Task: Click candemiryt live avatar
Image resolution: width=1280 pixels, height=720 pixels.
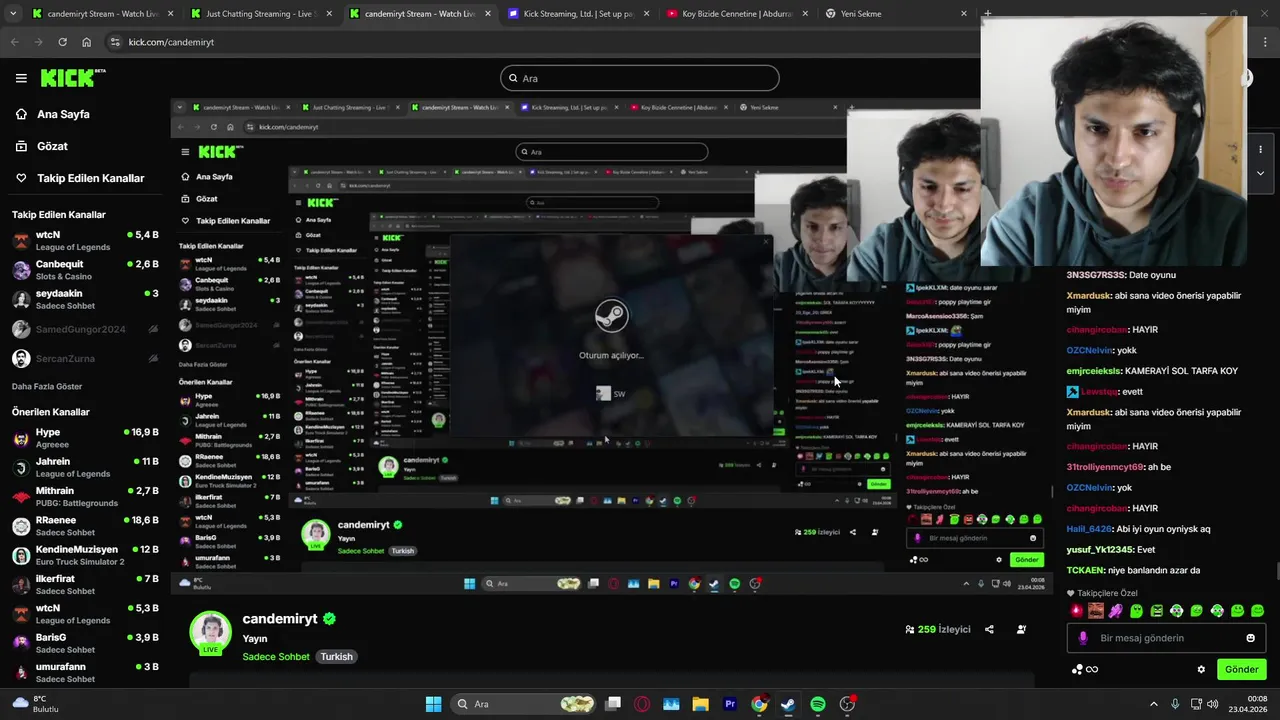Action: click(211, 633)
